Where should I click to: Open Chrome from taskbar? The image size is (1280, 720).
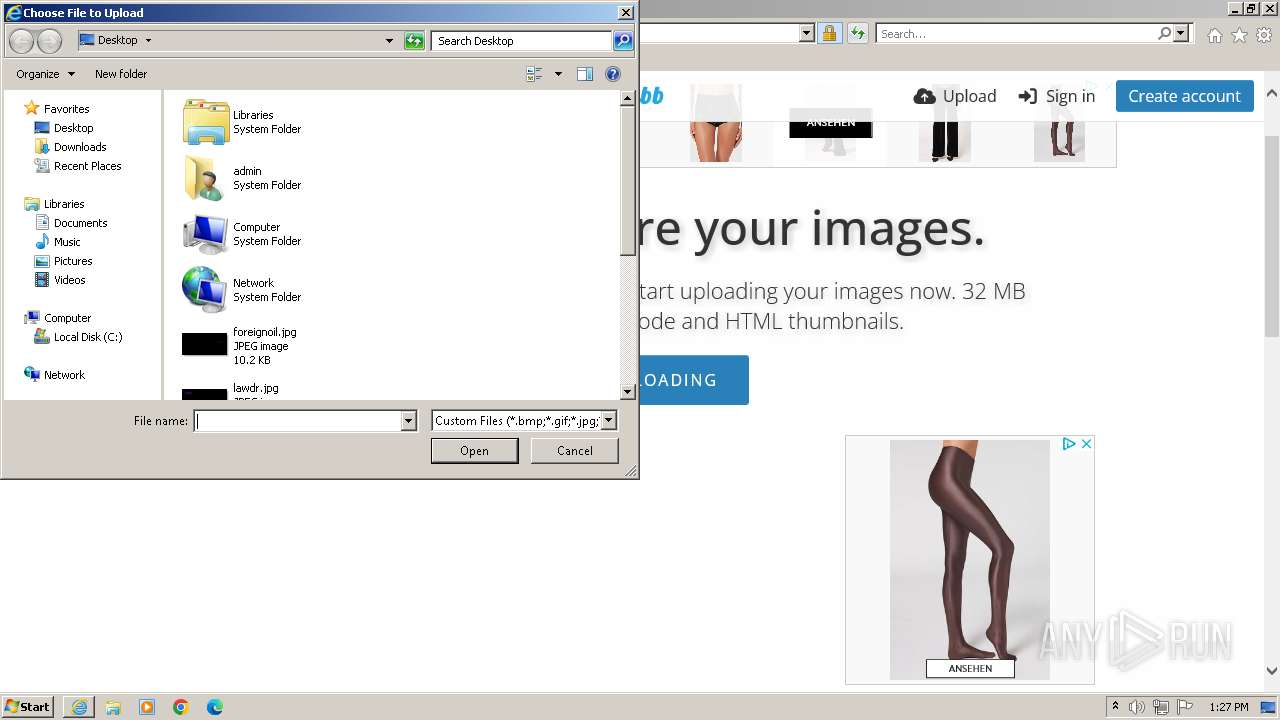180,707
